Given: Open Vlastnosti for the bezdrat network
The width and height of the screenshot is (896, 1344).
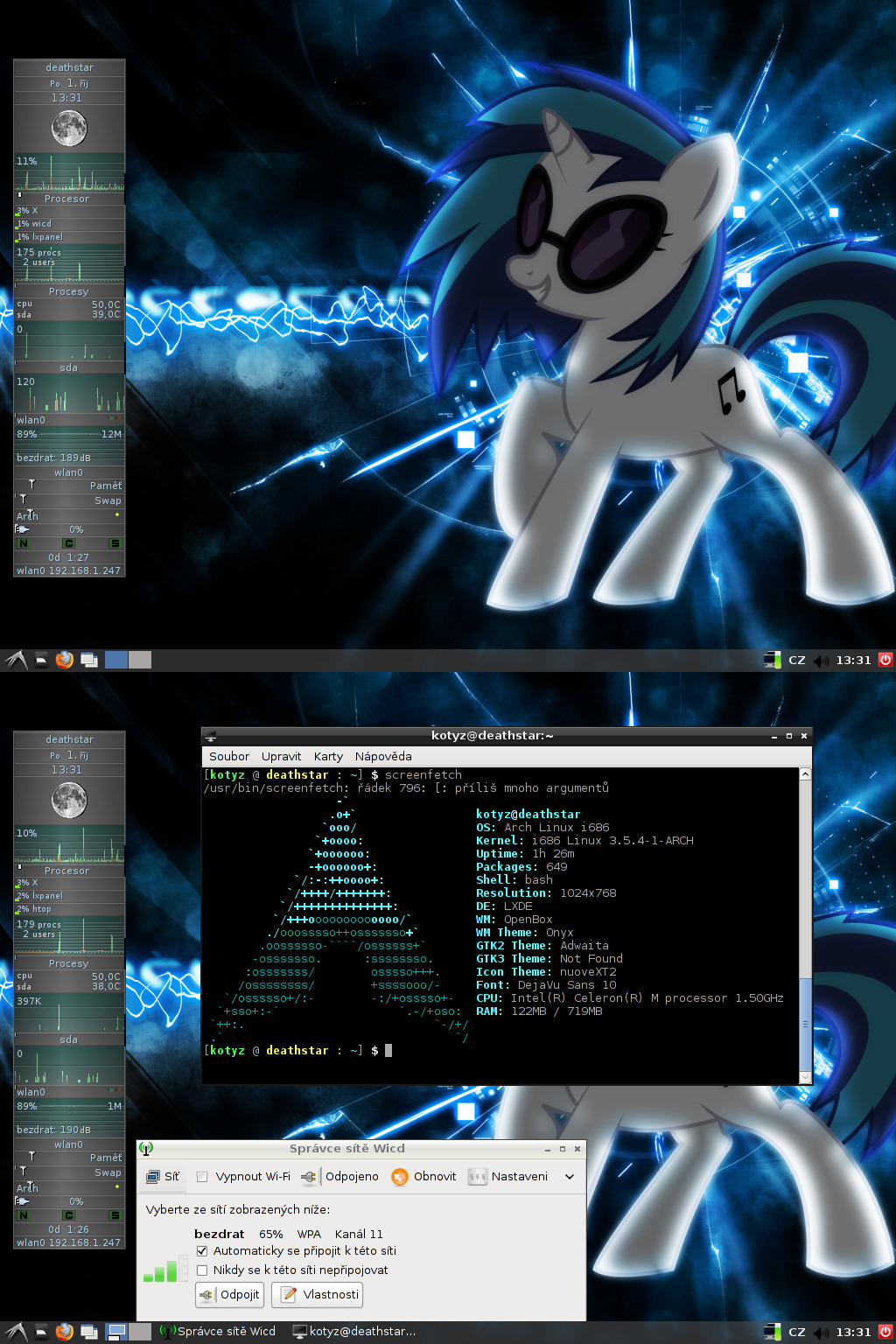Looking at the screenshot, I should pos(318,1294).
